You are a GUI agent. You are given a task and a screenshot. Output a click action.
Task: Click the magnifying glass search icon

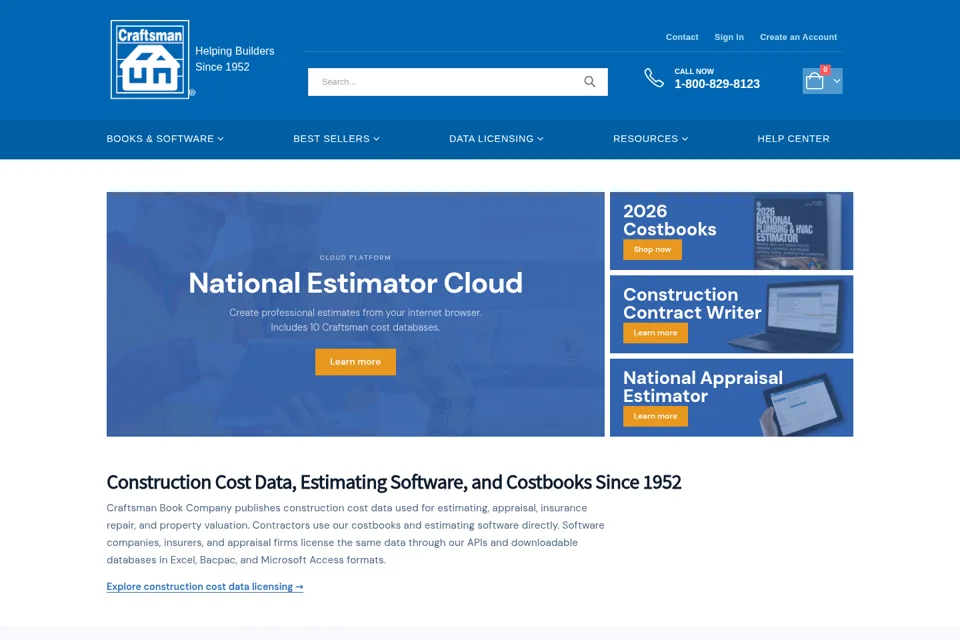590,81
